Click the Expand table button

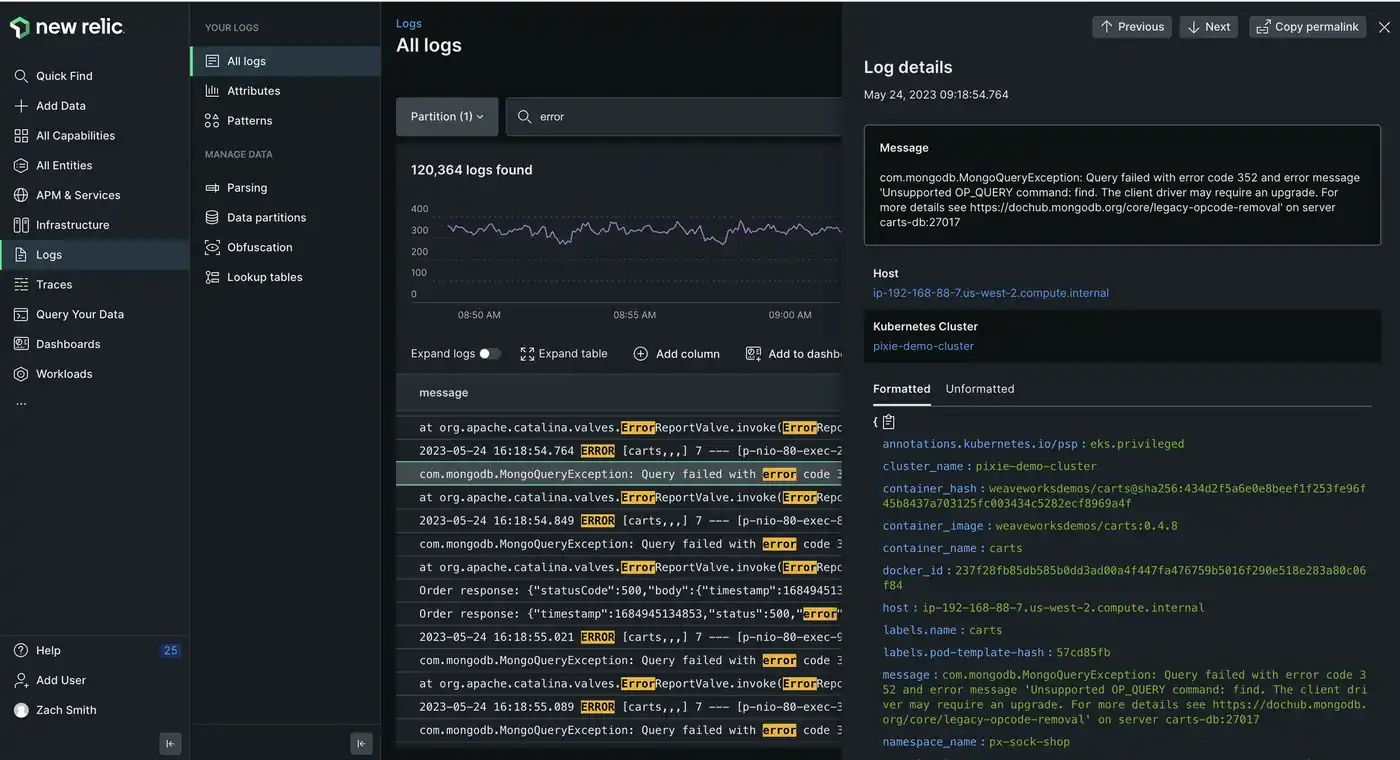pos(564,354)
